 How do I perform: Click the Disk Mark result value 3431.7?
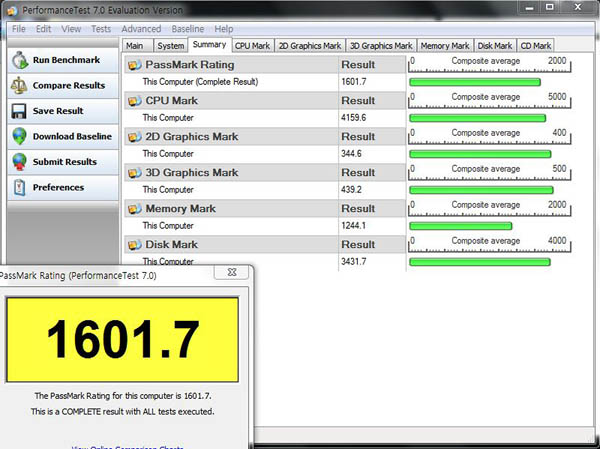point(354,262)
